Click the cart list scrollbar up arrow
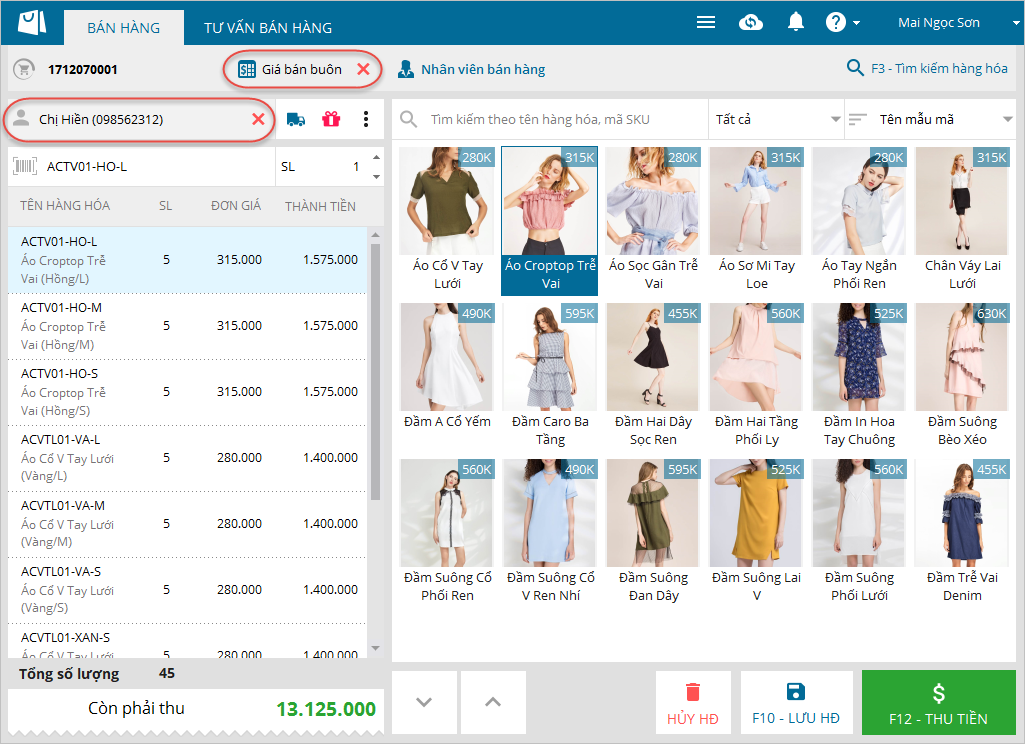The image size is (1025, 744). coord(375,234)
